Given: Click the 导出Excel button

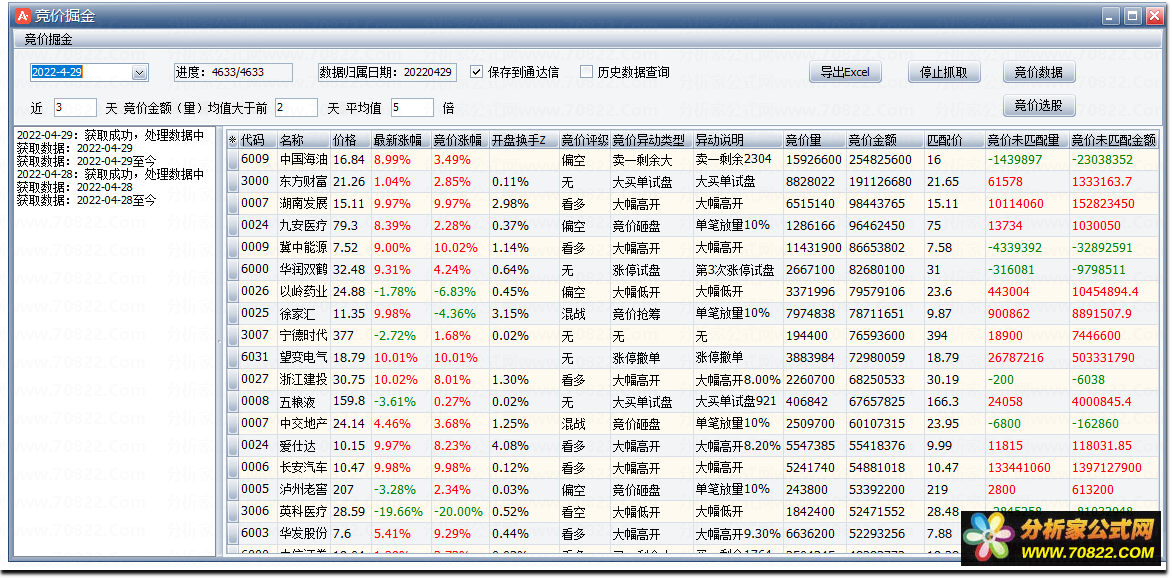Looking at the screenshot, I should tap(845, 73).
